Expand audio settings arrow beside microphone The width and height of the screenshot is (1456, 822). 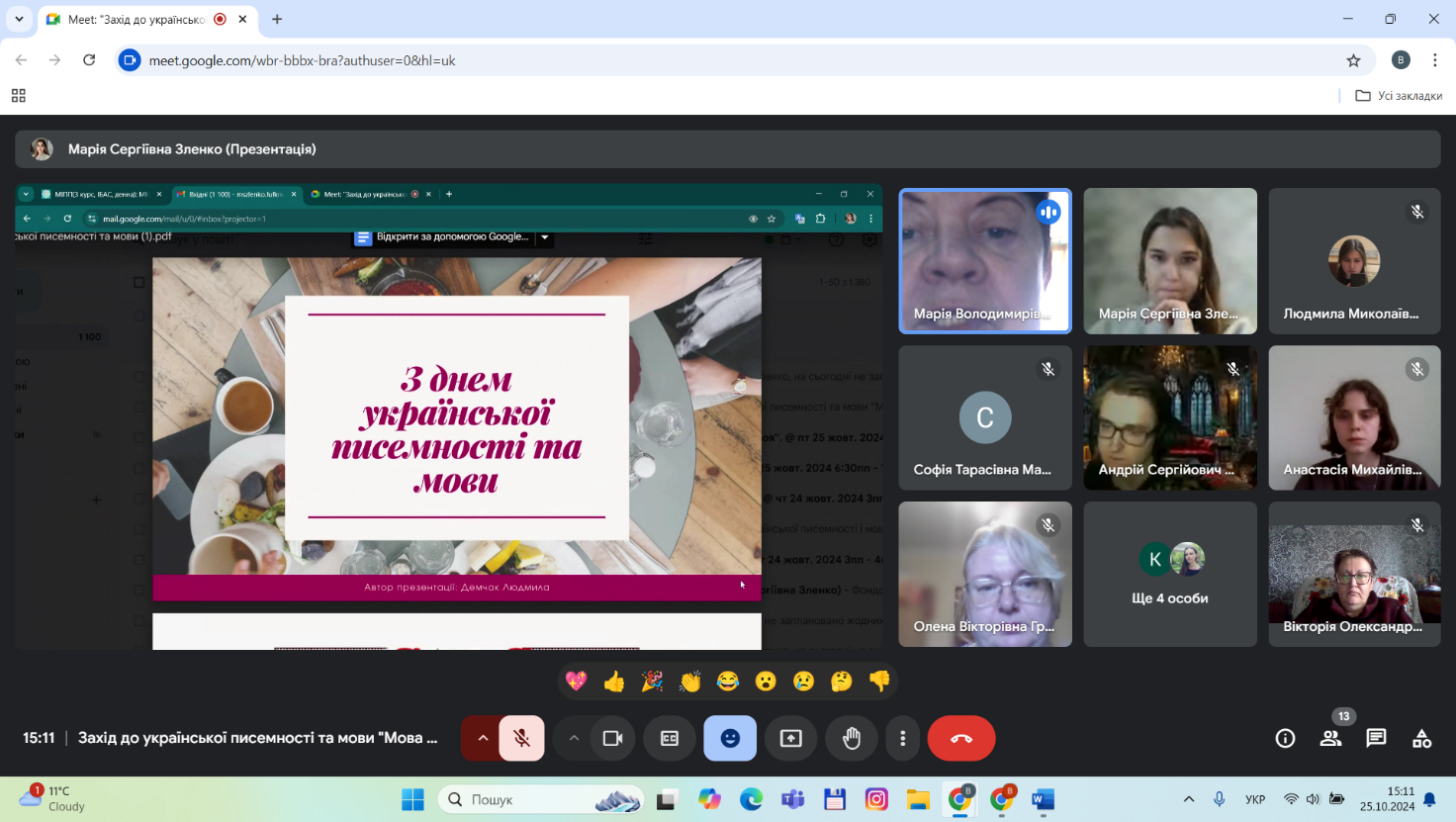click(483, 738)
